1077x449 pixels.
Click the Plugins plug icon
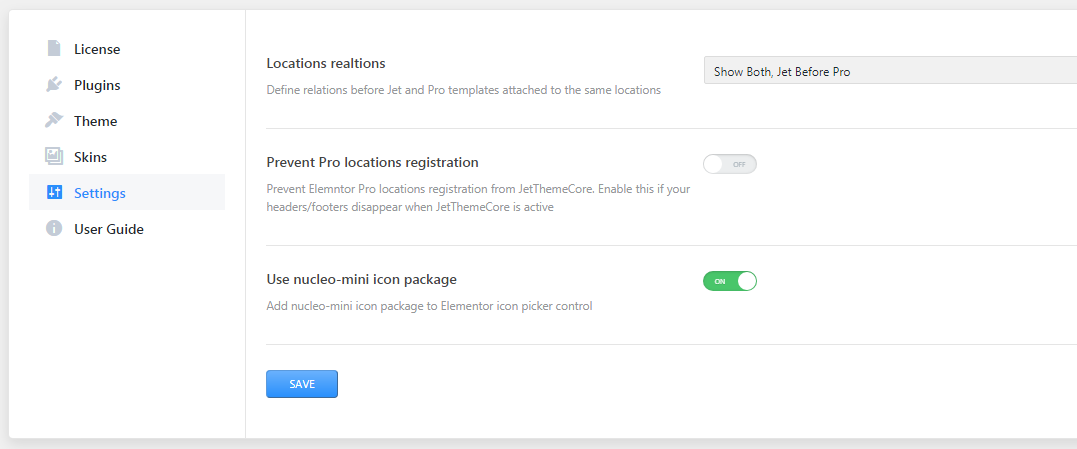[54, 85]
